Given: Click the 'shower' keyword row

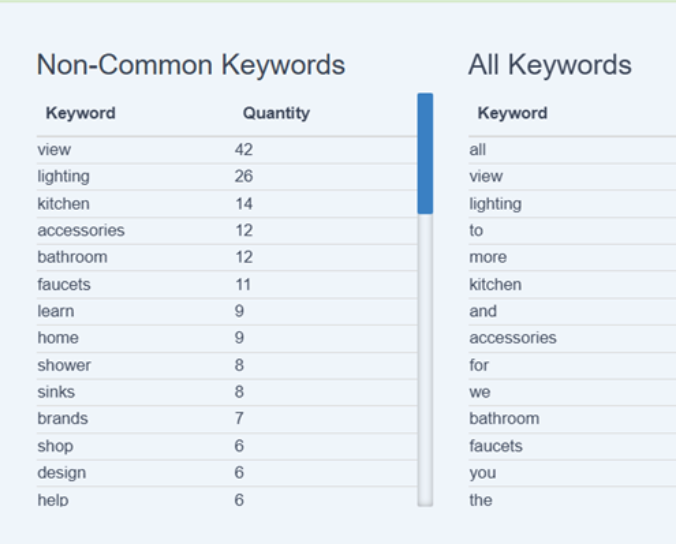Looking at the screenshot, I should click(64, 366).
